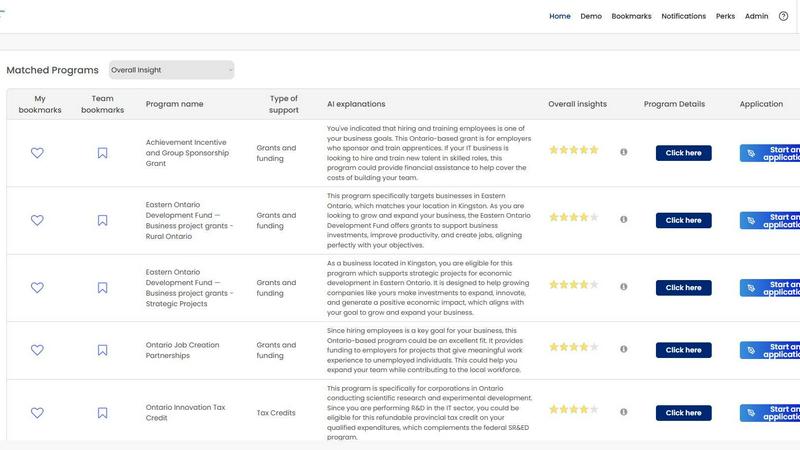Viewport: 800px width, 450px height.
Task: Click info icon for Ontario Innovation Tax Credit
Action: click(x=624, y=411)
